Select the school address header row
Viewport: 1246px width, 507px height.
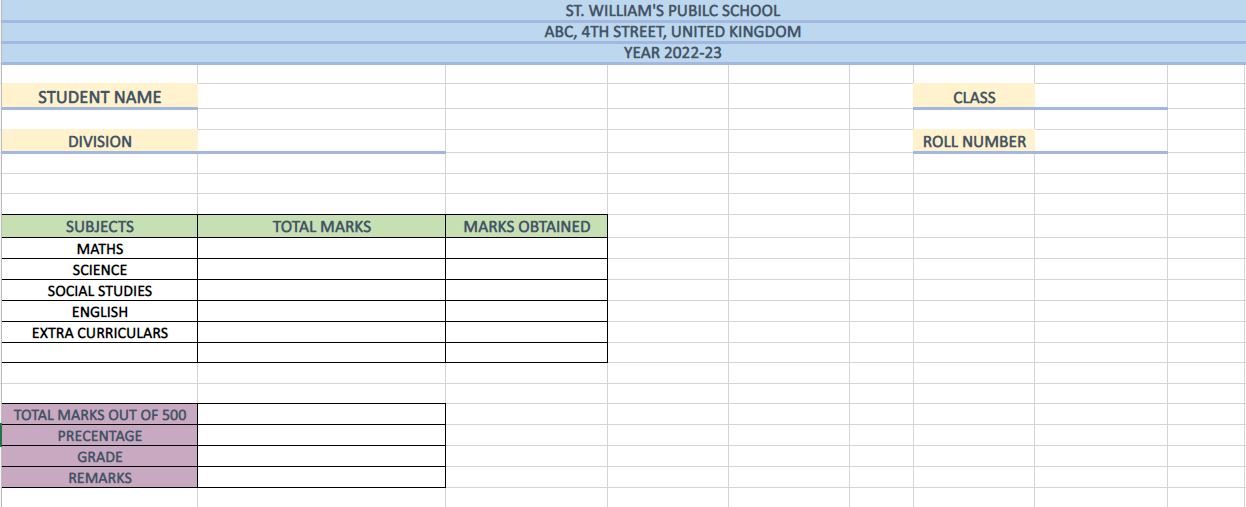click(x=672, y=32)
